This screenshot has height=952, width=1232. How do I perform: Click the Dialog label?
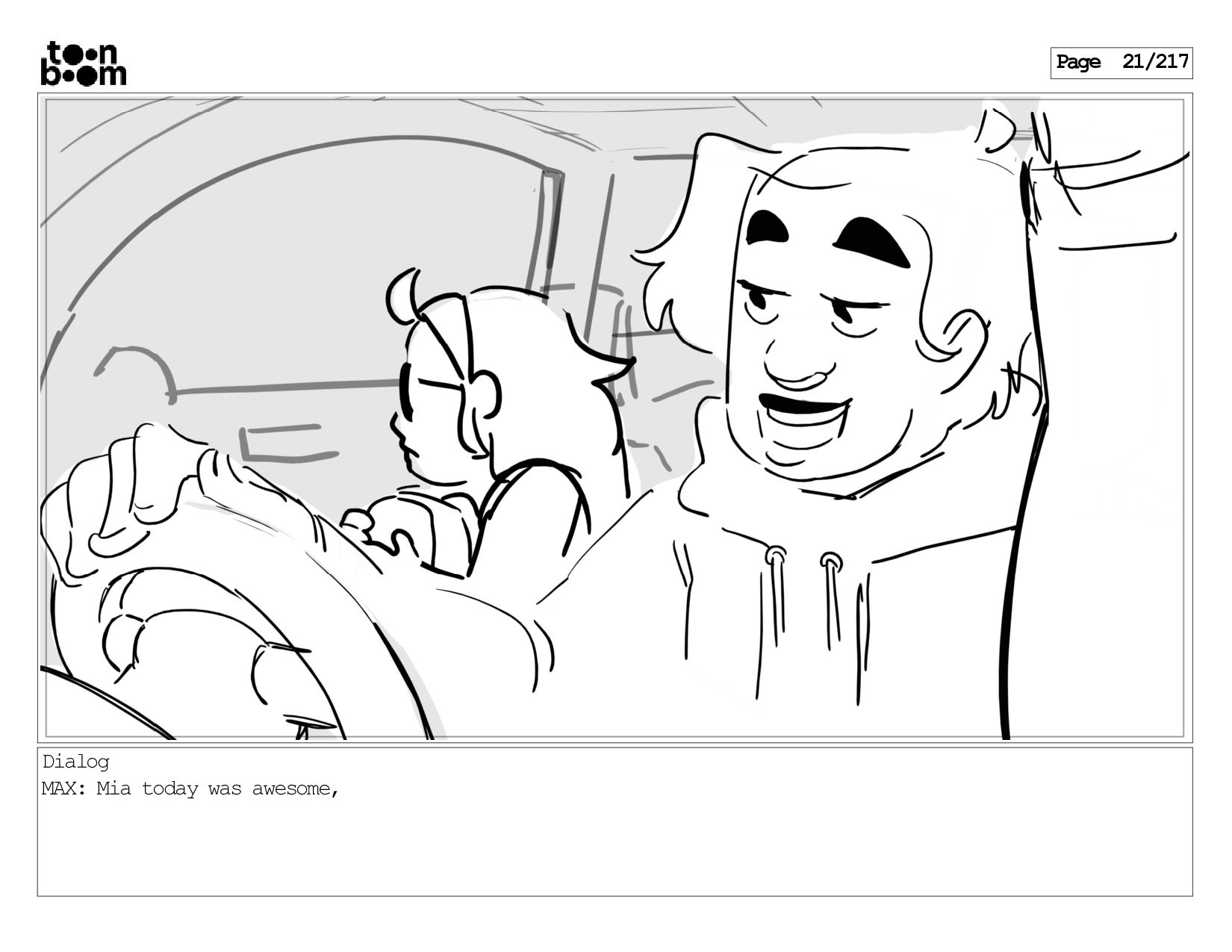pos(76,762)
